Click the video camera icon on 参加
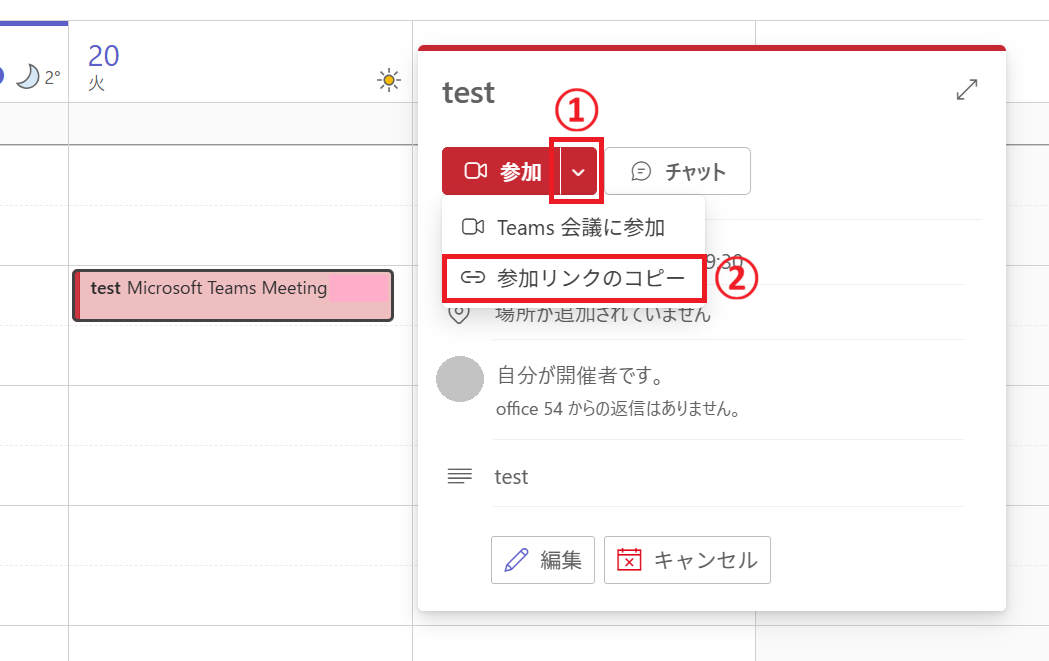This screenshot has width=1049, height=661. pyautogui.click(x=476, y=172)
